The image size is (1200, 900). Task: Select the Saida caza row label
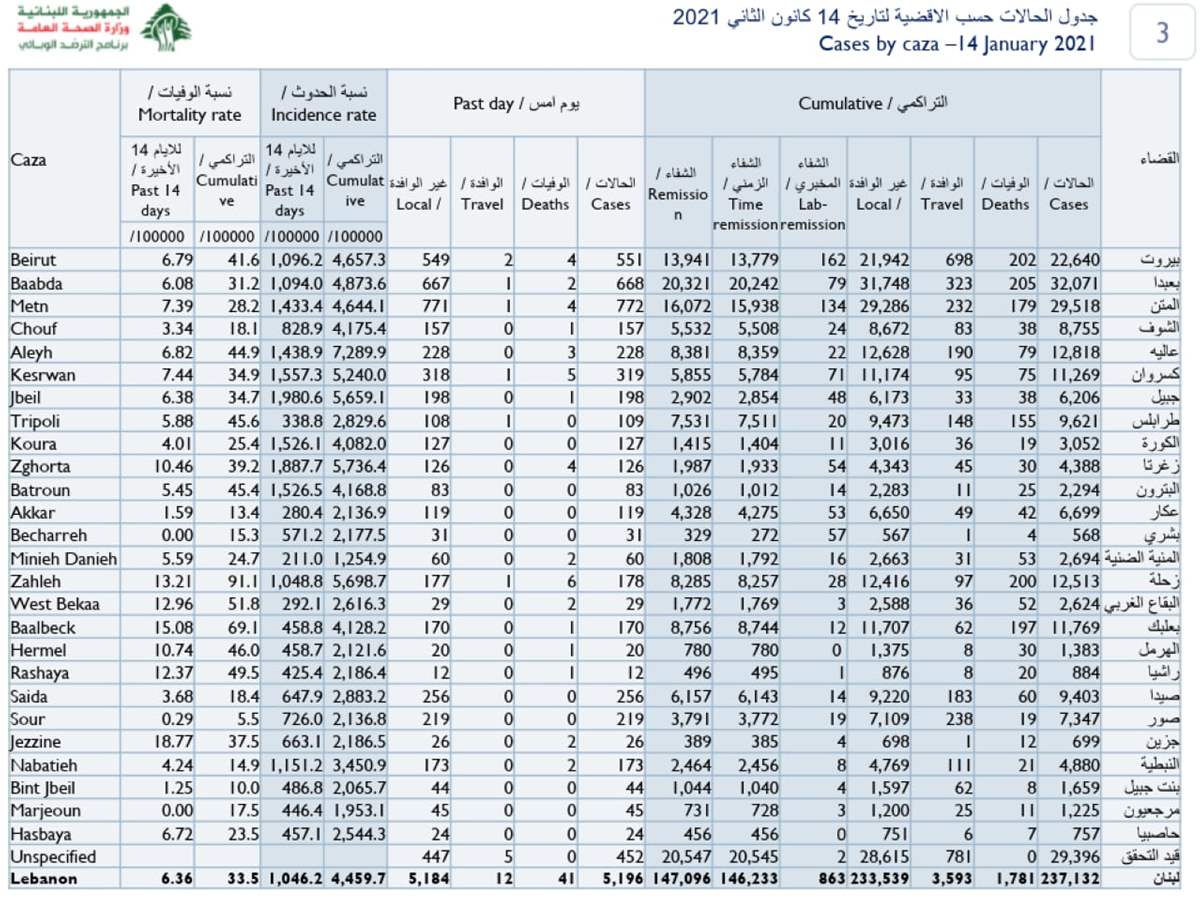28,695
